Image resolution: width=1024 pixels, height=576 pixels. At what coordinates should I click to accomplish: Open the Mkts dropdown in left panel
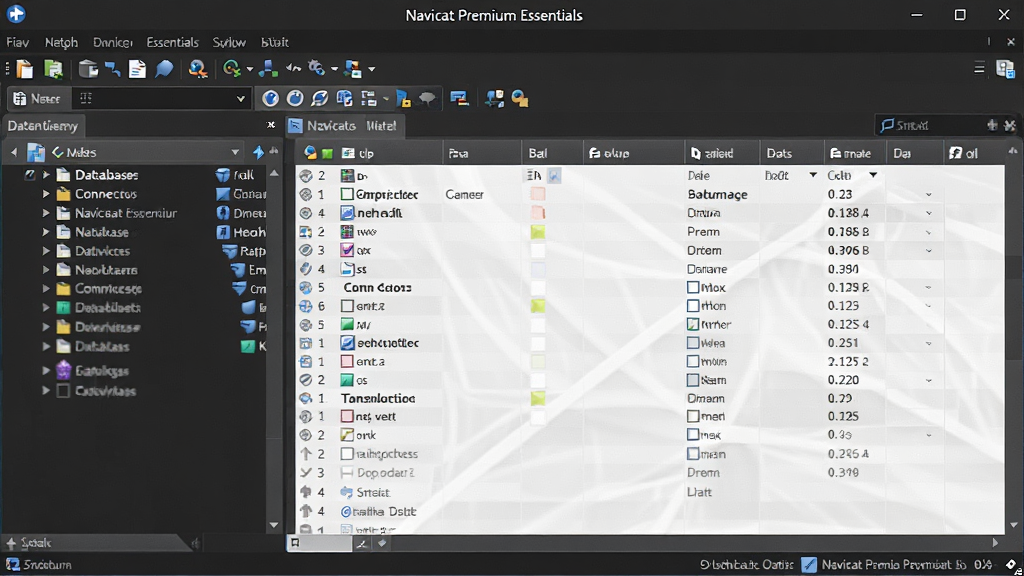click(x=235, y=152)
